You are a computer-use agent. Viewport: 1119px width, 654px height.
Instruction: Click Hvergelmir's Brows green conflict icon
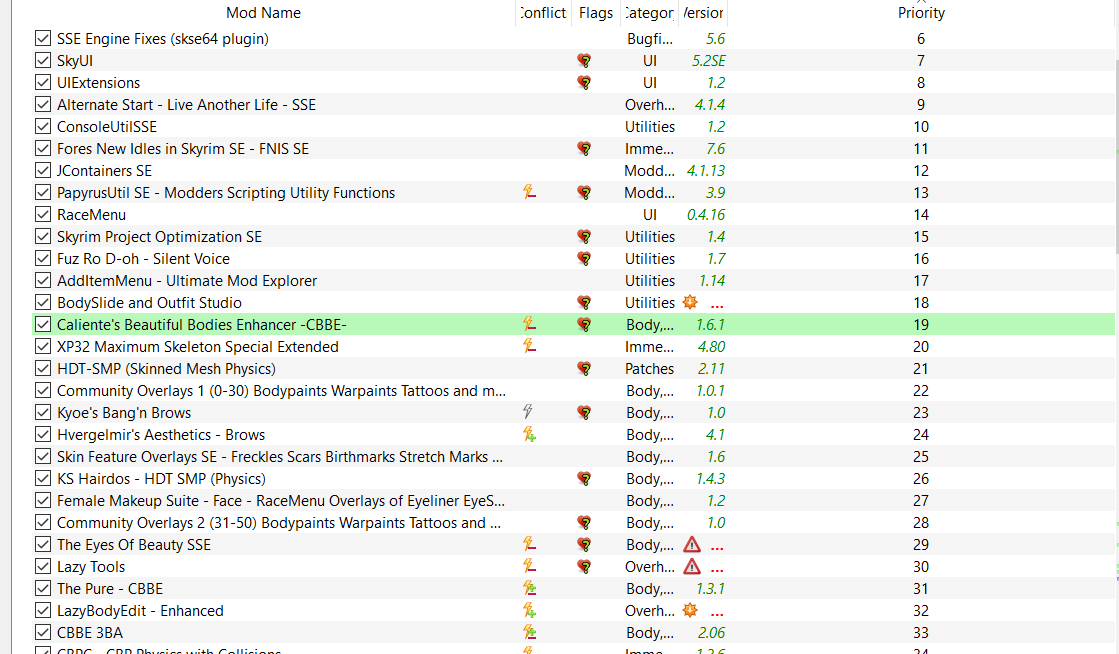click(529, 434)
